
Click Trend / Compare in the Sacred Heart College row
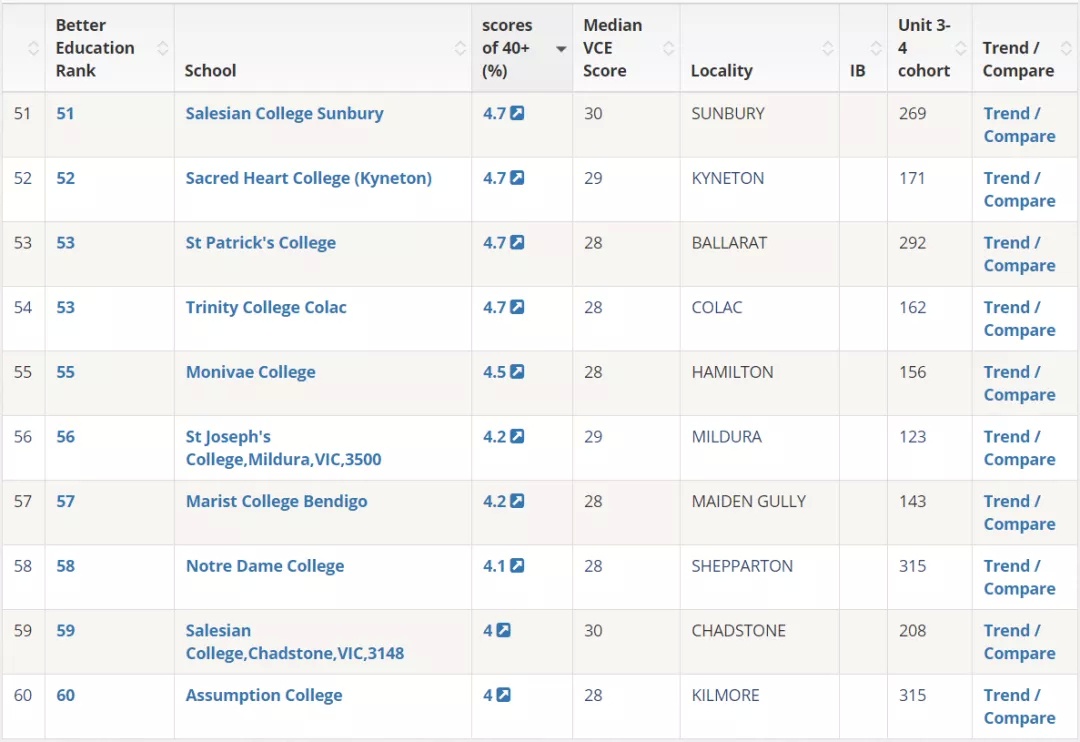pos(1019,189)
